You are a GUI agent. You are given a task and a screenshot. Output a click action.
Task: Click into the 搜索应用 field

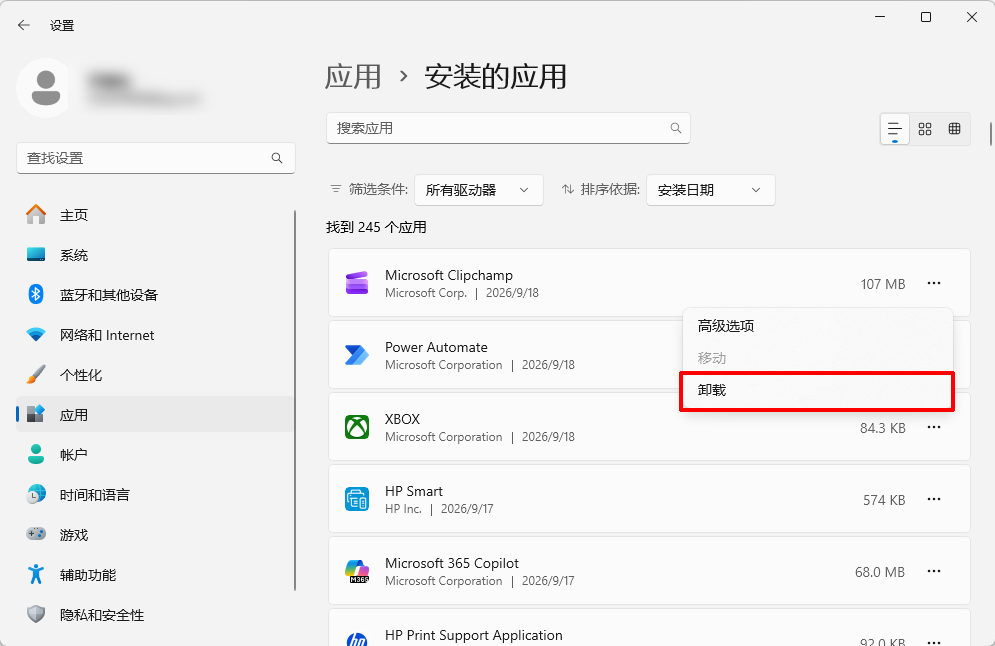[508, 128]
